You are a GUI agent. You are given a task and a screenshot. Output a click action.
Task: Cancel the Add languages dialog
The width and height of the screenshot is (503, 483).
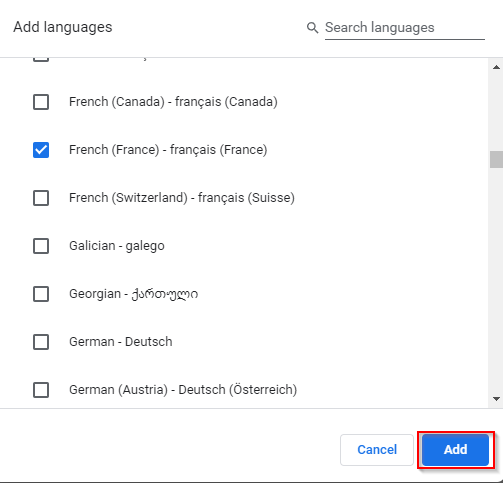click(377, 449)
